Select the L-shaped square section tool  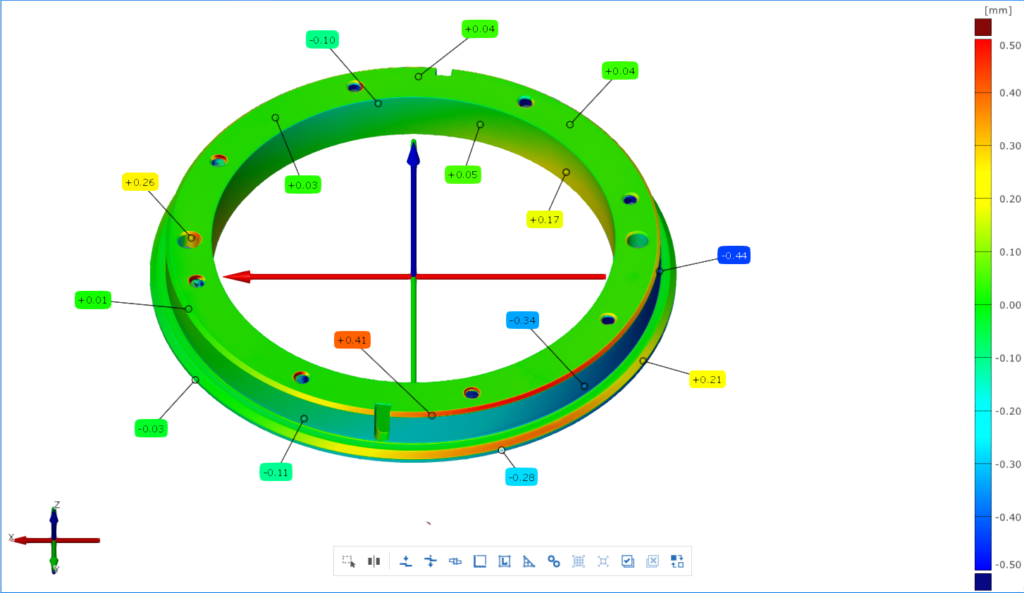tap(505, 561)
